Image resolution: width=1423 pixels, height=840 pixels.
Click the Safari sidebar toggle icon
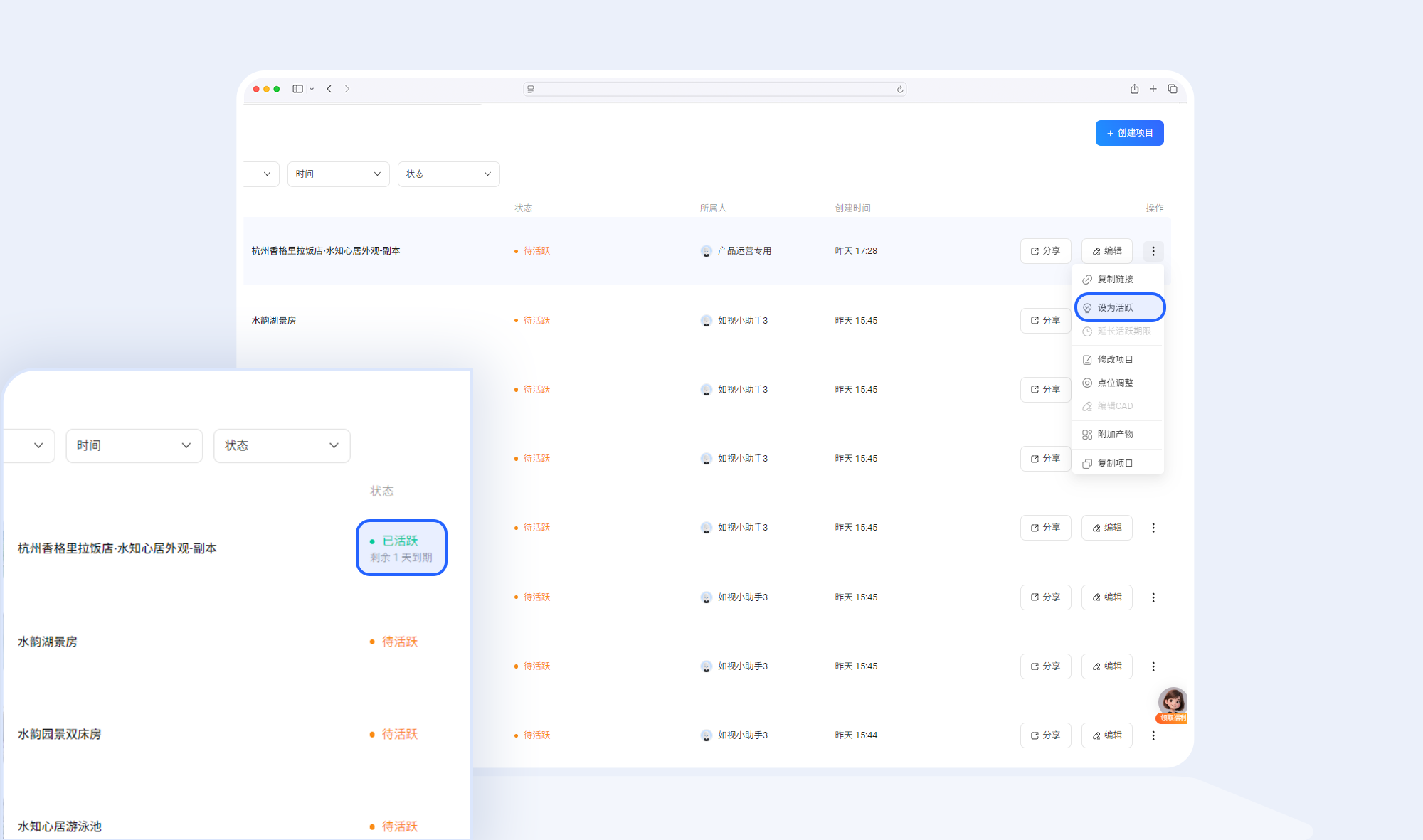pyautogui.click(x=298, y=89)
